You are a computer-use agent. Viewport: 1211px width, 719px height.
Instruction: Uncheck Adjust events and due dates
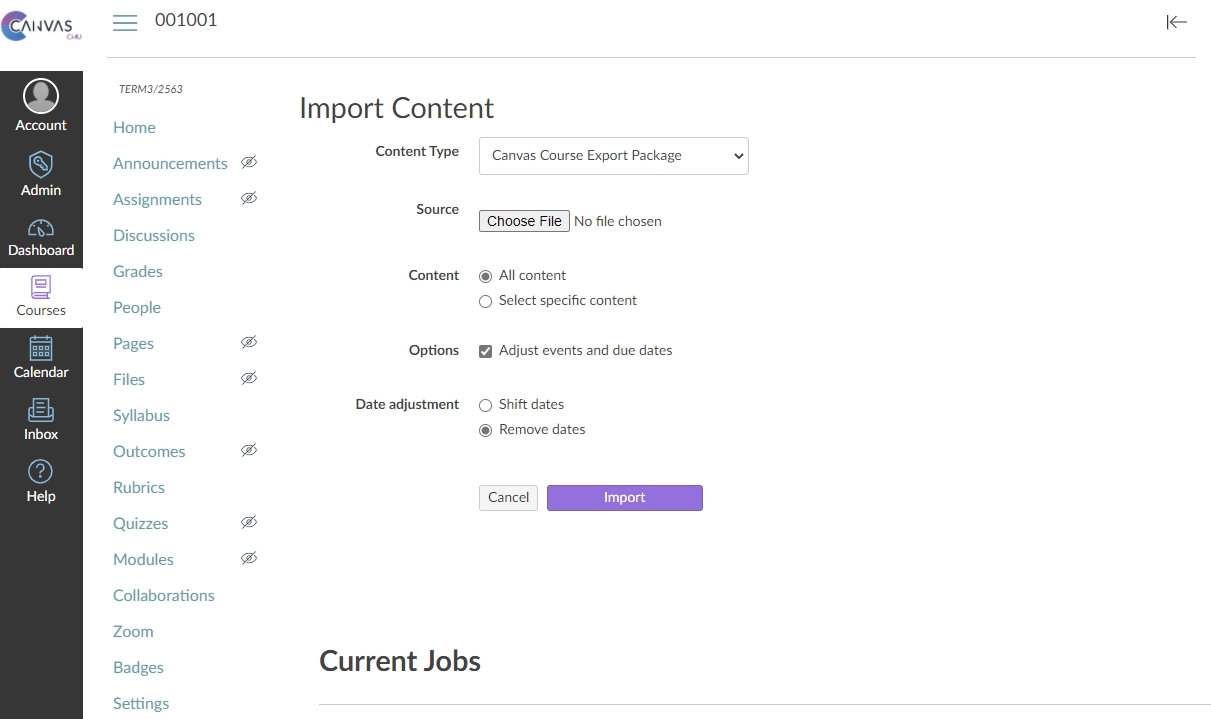tap(486, 351)
